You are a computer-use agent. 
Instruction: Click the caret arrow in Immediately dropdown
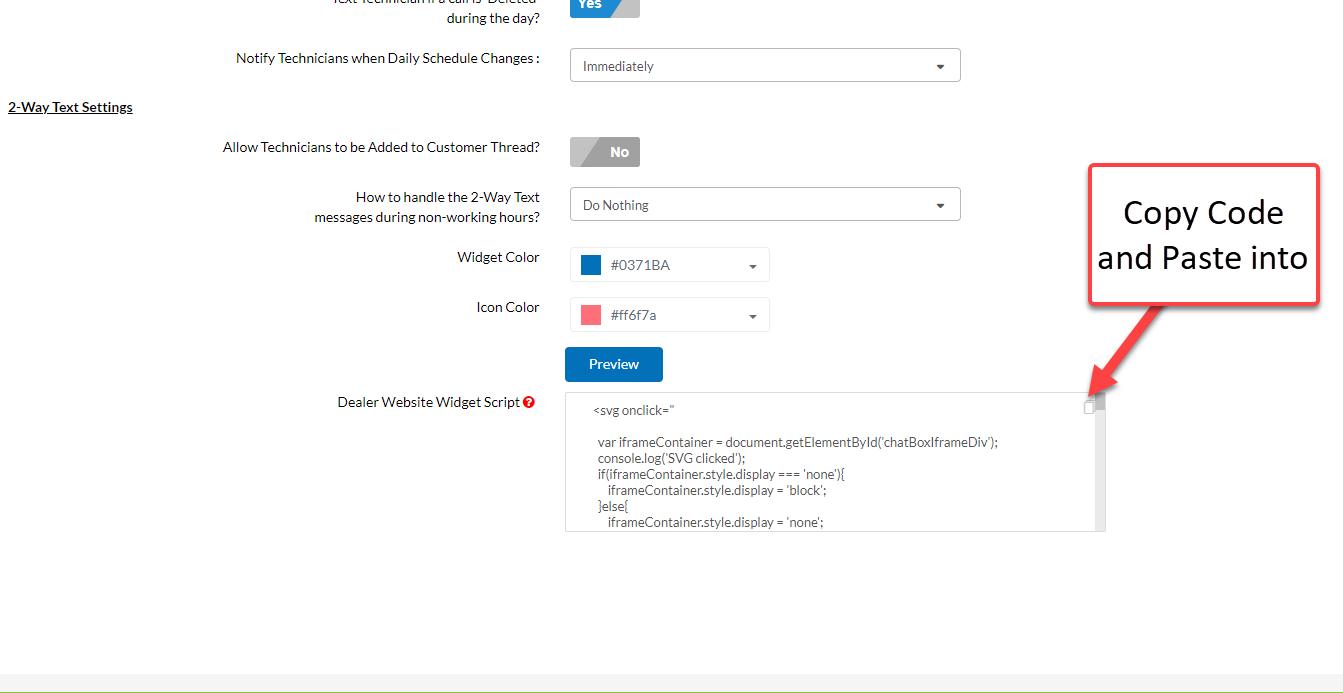[940, 67]
